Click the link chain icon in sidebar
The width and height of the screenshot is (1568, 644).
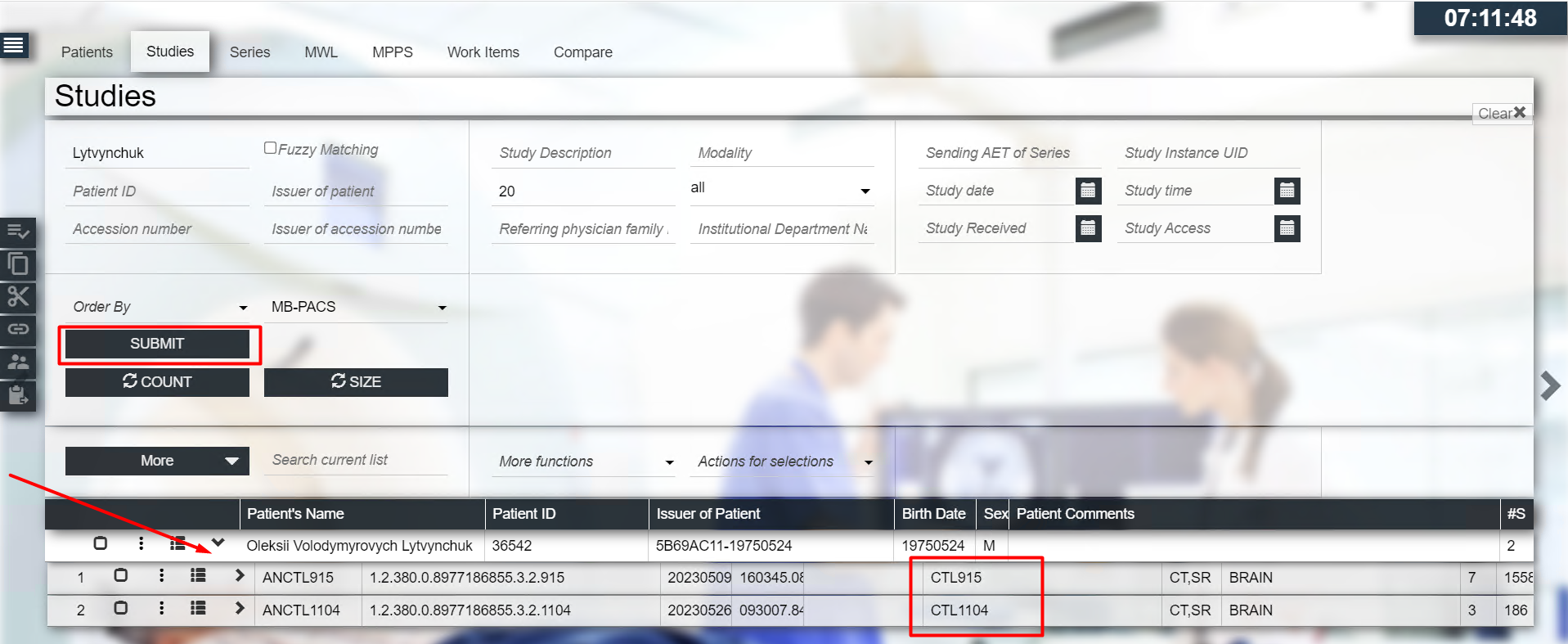18,329
